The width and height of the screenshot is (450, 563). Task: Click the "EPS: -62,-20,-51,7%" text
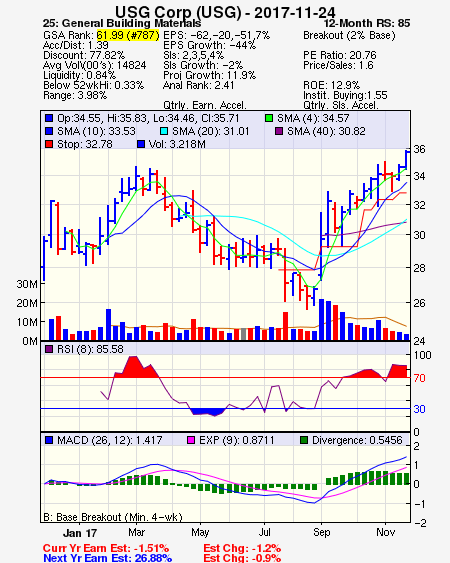click(x=217, y=35)
